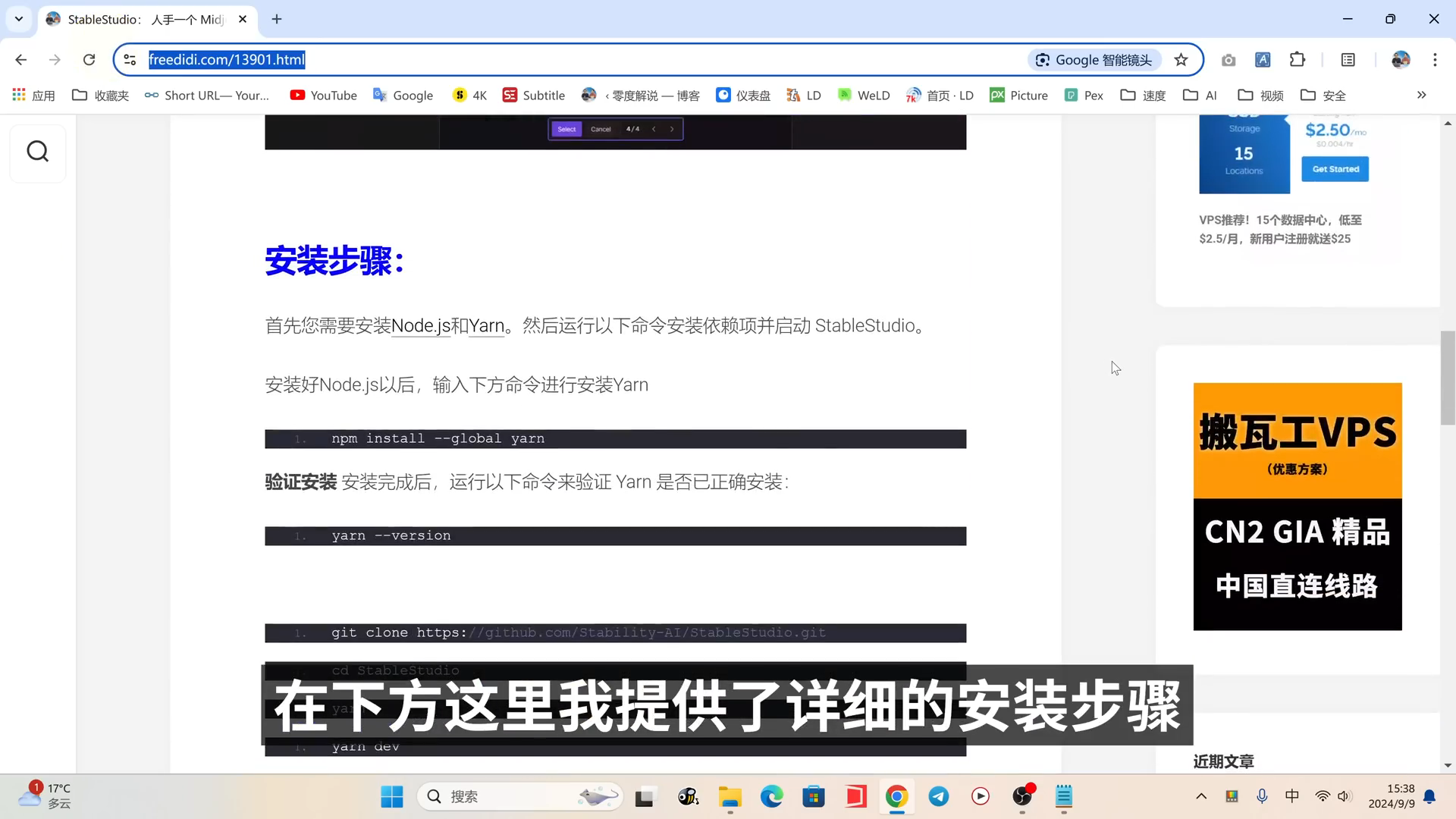The width and height of the screenshot is (1456, 819).
Task: Click the microphone tray icon
Action: 1262,796
